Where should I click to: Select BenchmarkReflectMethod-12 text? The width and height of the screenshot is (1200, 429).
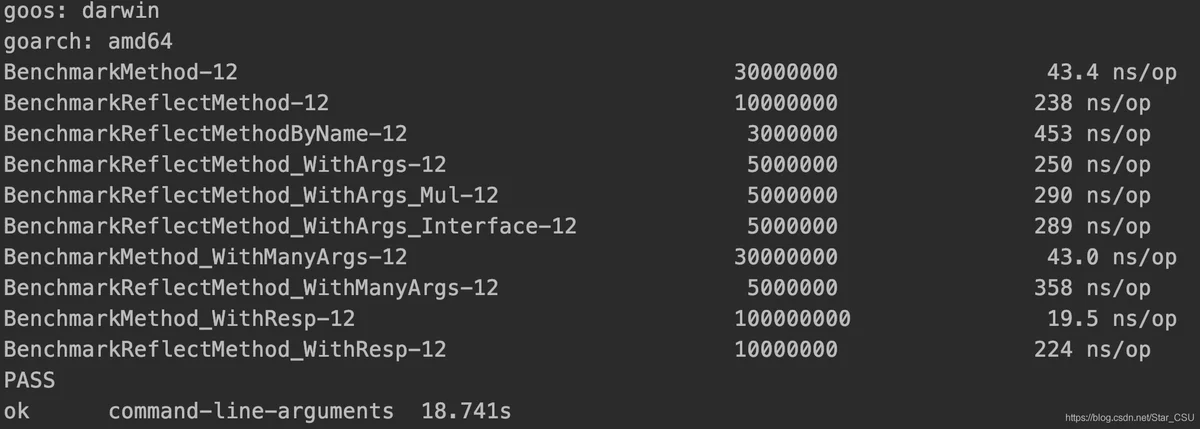point(166,103)
